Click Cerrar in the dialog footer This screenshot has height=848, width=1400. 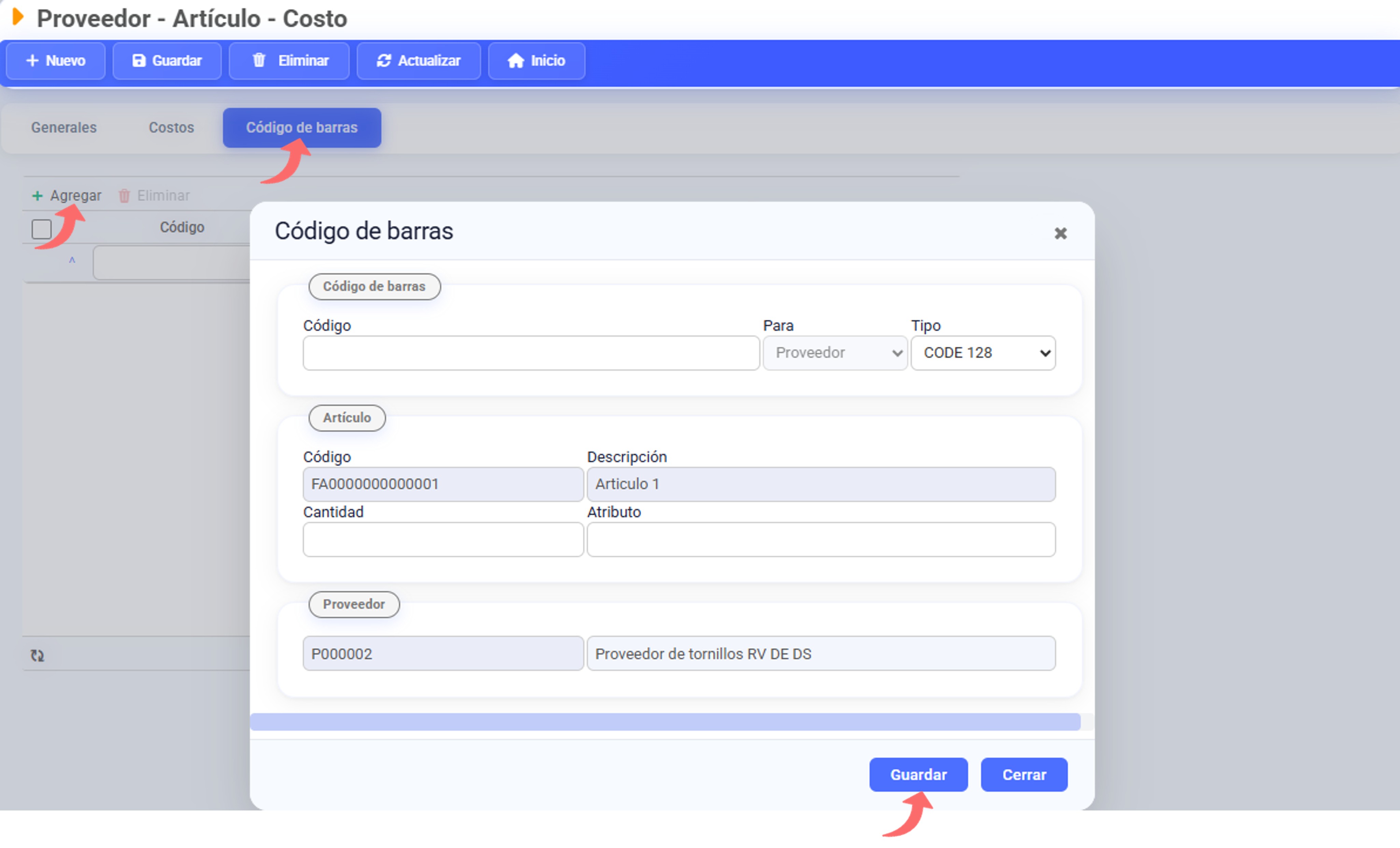coord(1024,775)
